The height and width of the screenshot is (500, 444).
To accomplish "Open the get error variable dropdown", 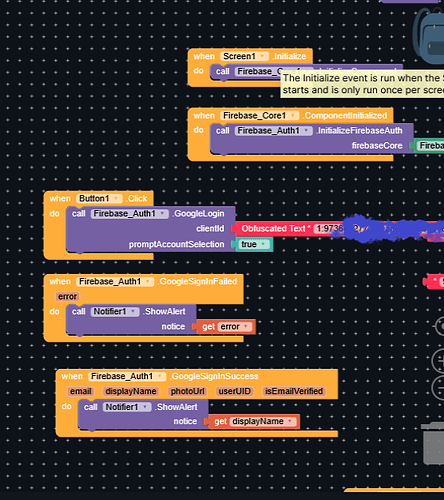I will tap(246, 327).
